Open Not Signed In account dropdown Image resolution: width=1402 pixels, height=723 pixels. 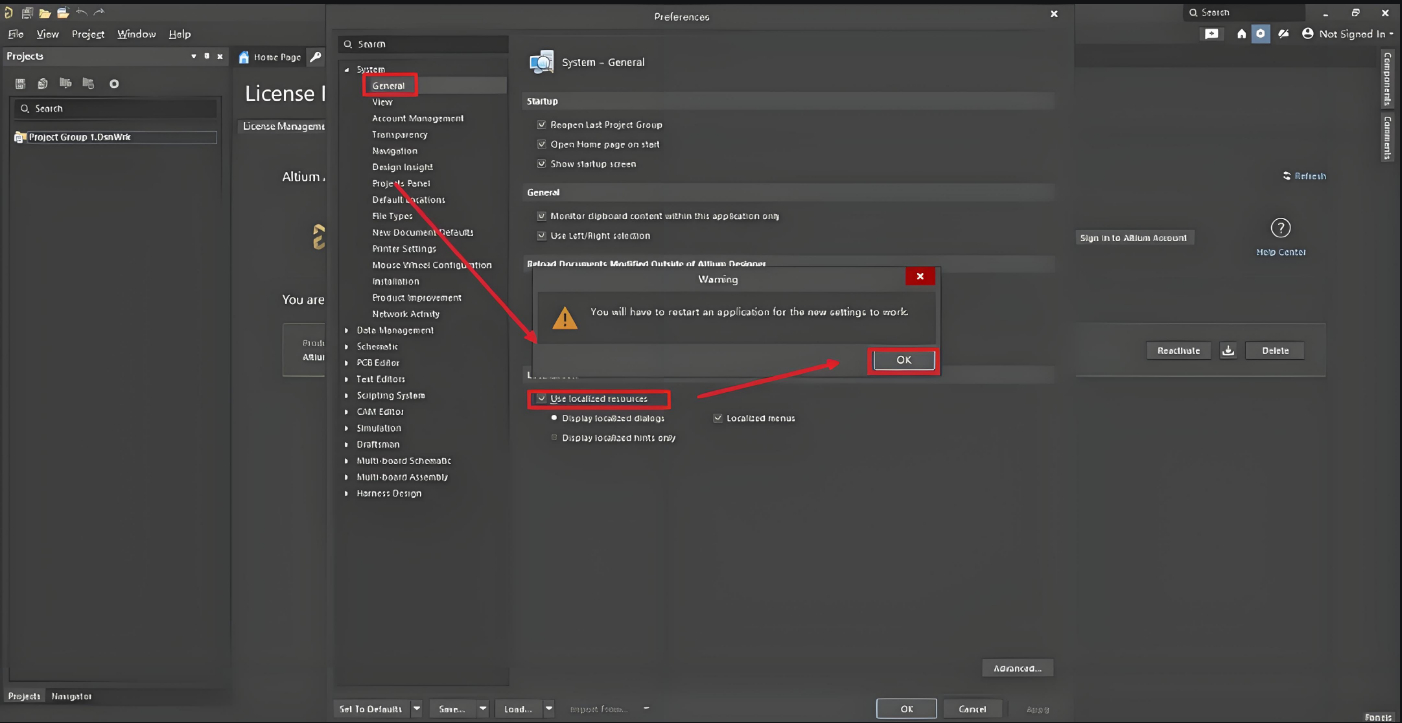click(x=1356, y=33)
